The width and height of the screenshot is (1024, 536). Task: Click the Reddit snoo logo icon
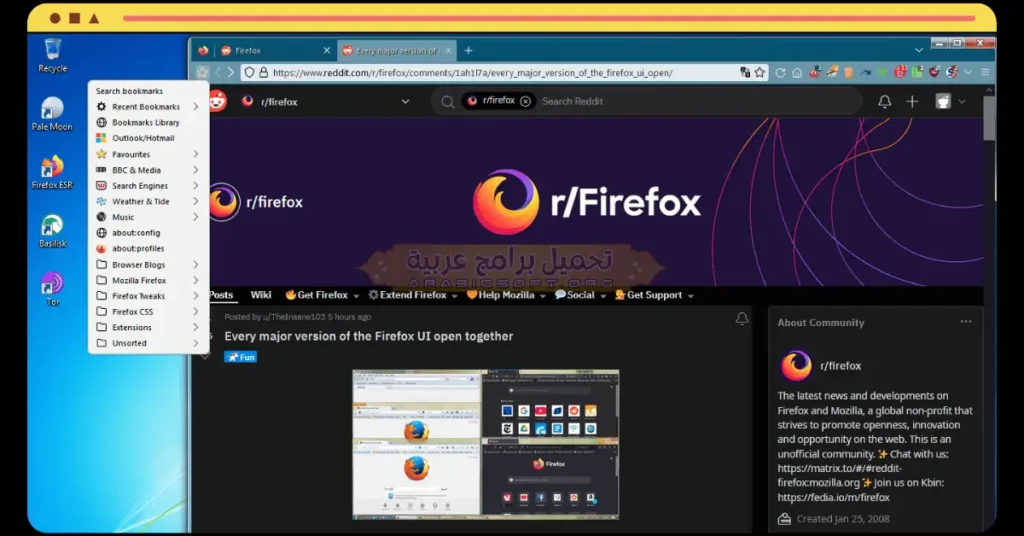pos(219,101)
